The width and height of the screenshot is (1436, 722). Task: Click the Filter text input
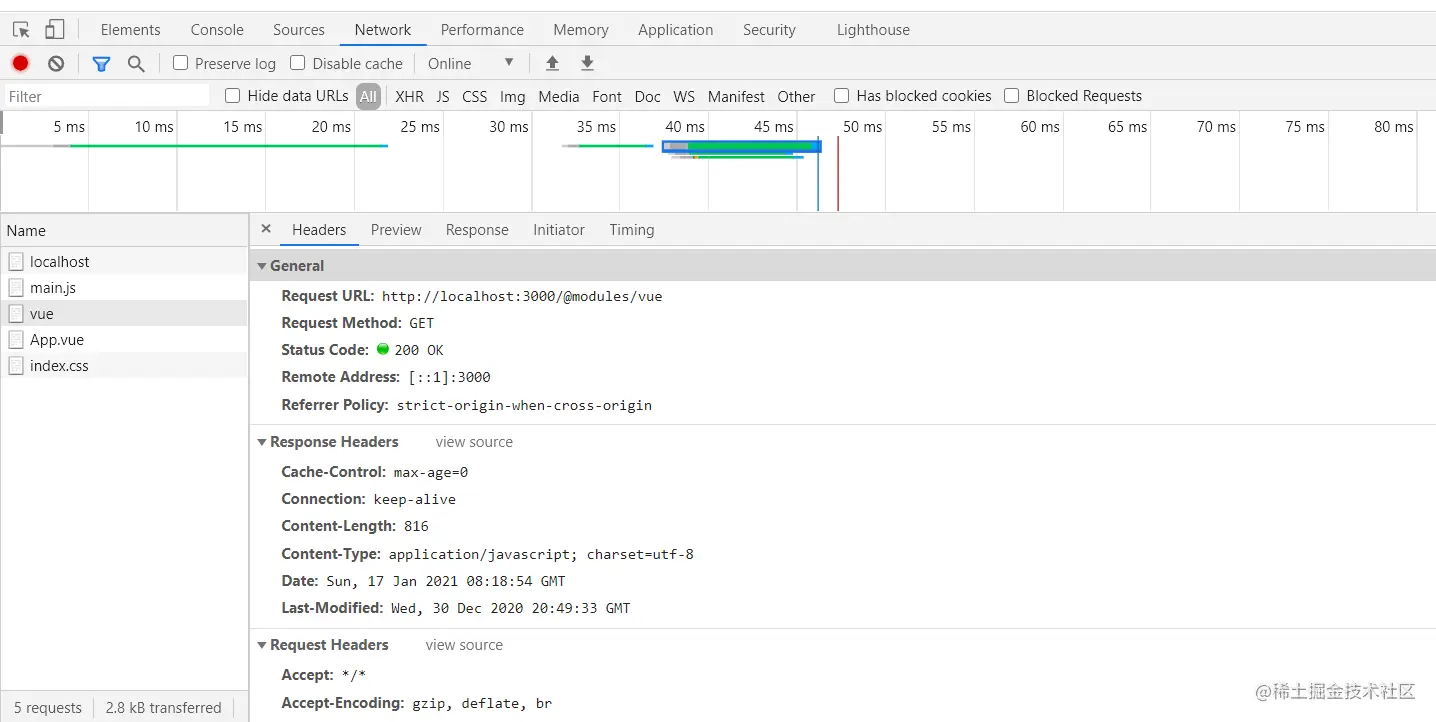107,97
